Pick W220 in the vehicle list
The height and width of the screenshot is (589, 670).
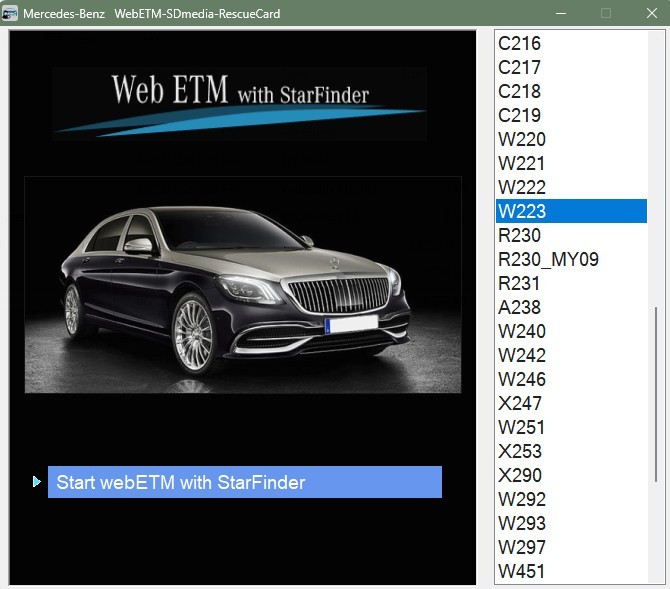point(522,139)
